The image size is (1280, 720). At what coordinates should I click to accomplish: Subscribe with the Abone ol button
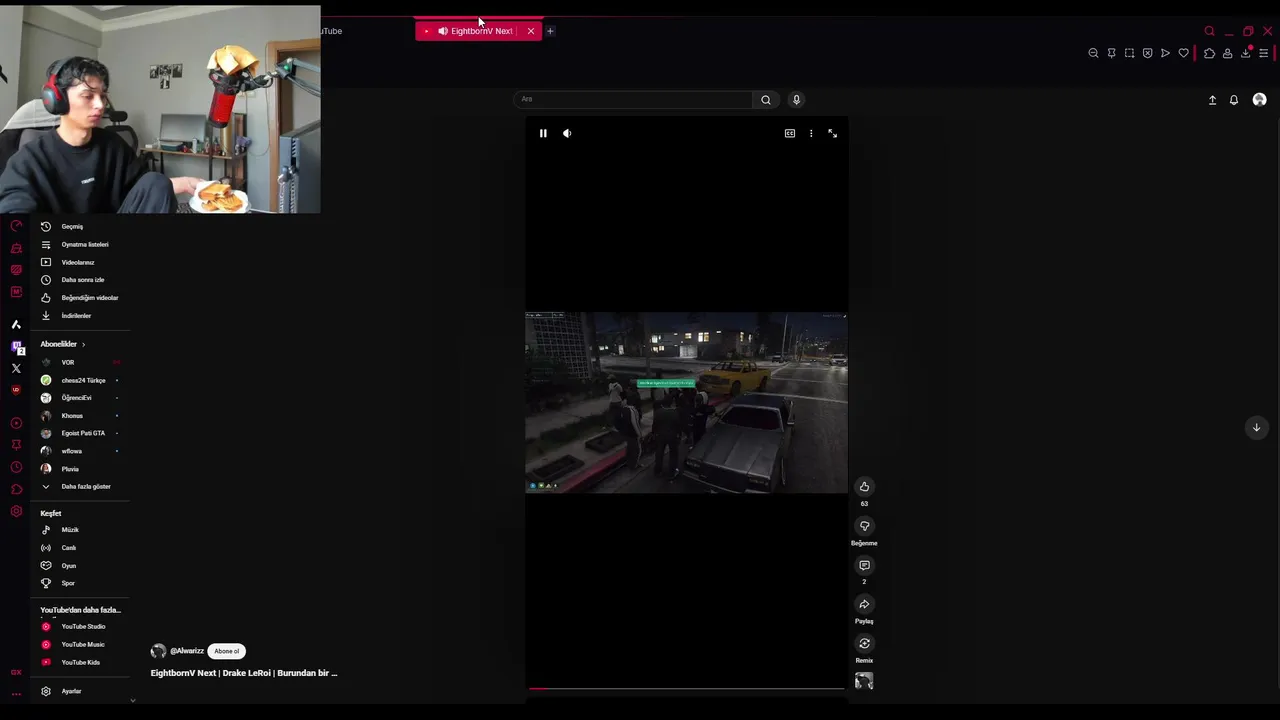tap(226, 651)
